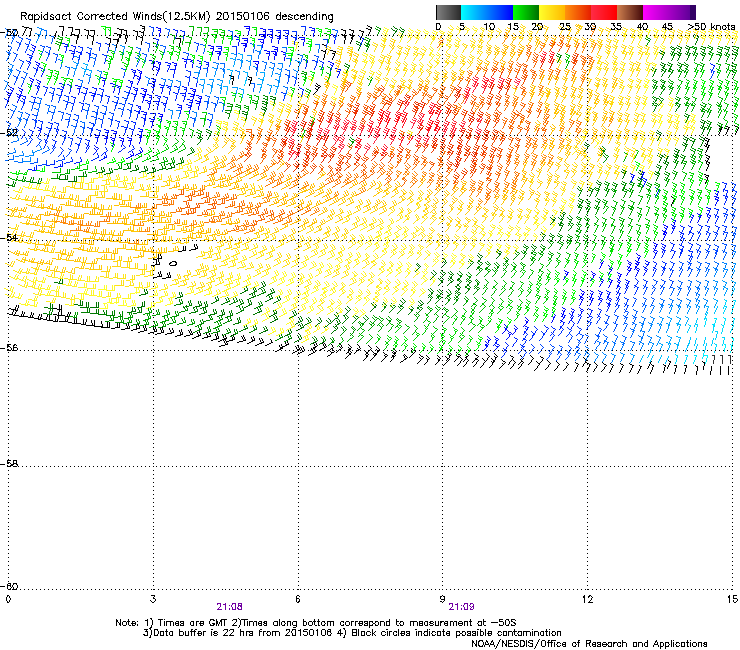Viewport: 740px width, 650px height.
Task: Click longitude axis label '0'
Action: click(x=8, y=599)
